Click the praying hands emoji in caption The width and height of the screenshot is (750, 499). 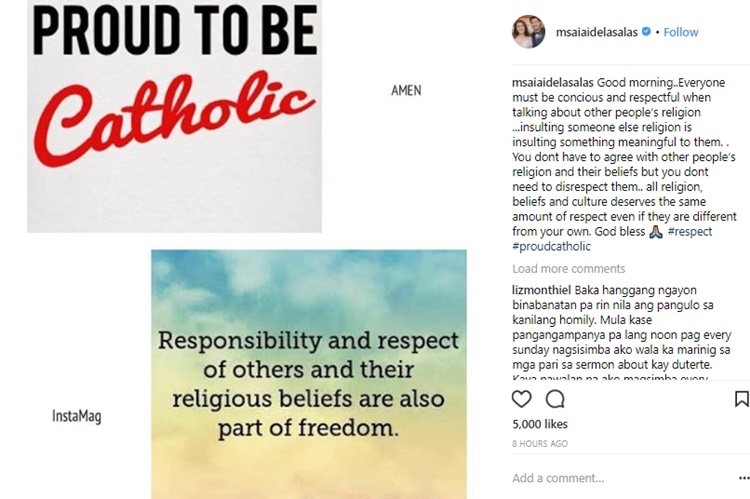[656, 231]
